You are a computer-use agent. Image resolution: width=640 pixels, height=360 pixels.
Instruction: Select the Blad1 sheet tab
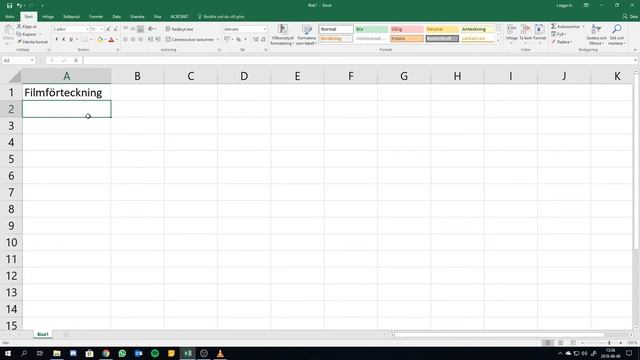click(43, 334)
